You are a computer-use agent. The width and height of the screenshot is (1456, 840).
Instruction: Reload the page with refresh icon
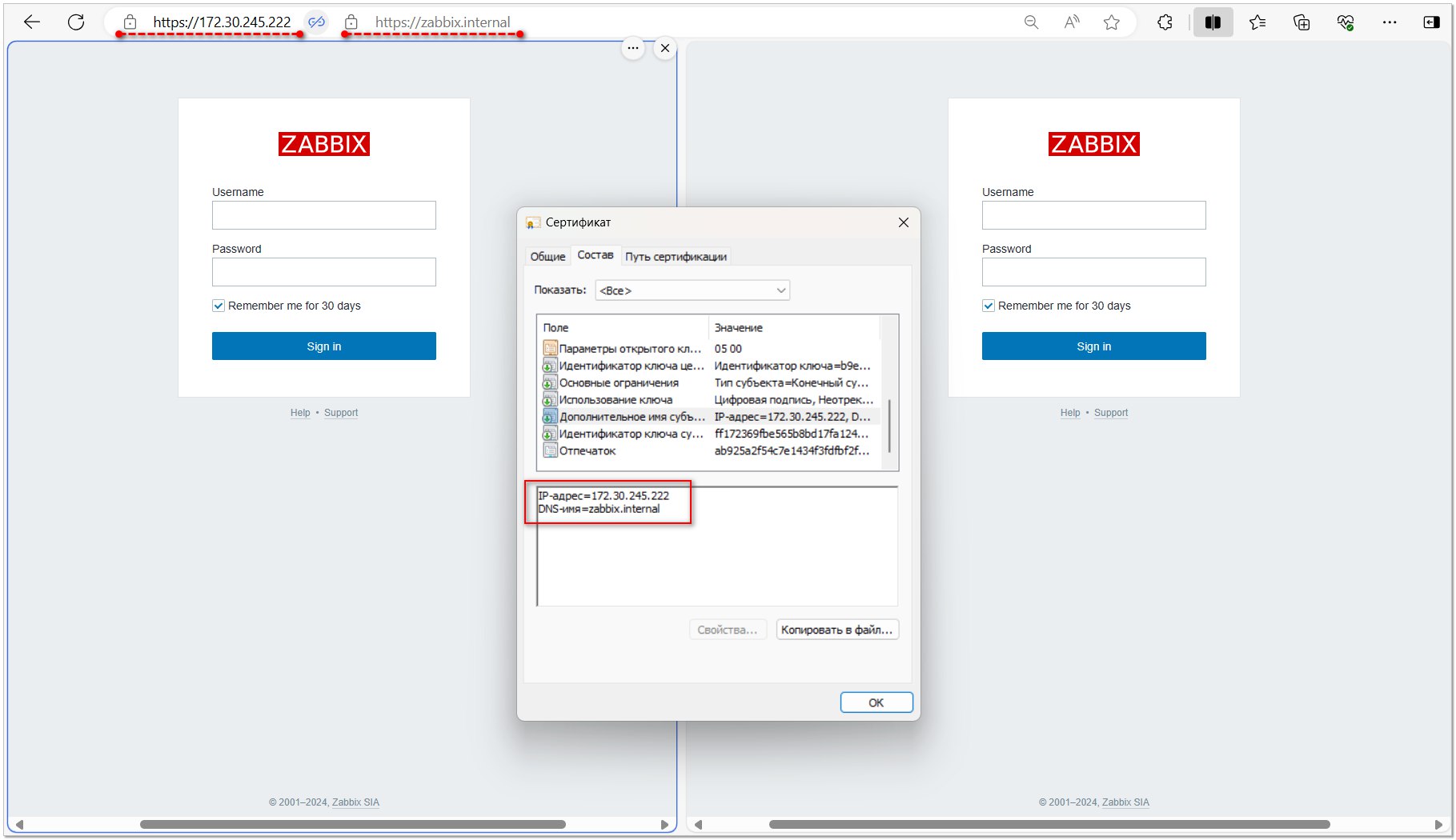(76, 22)
